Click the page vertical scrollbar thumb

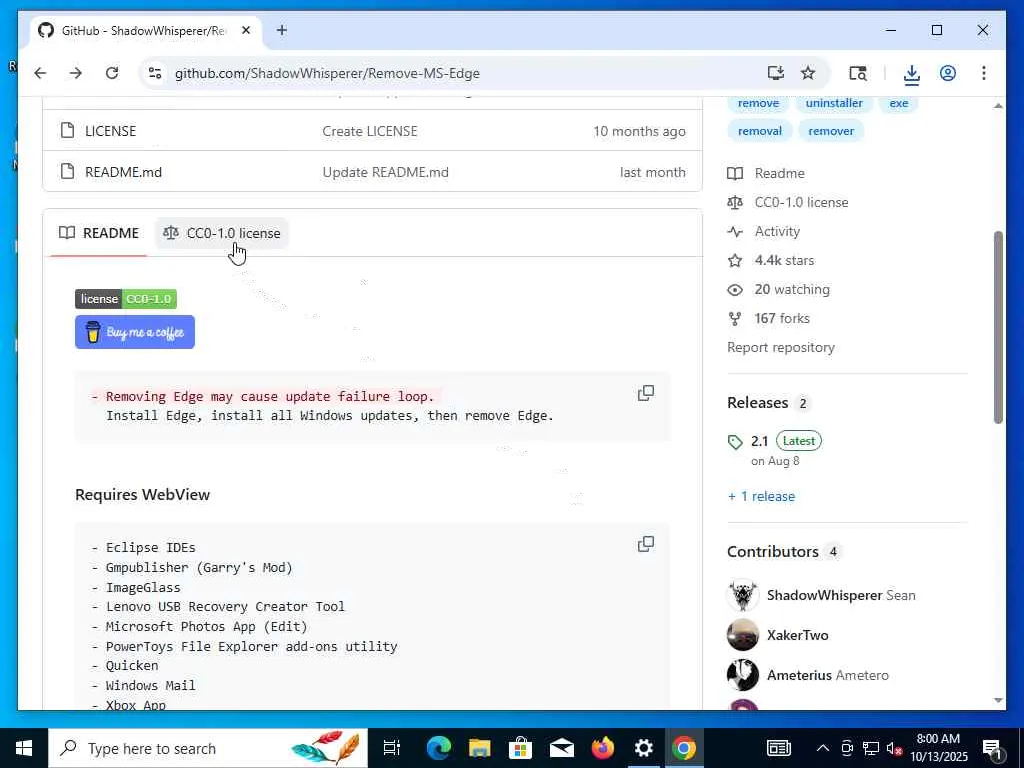point(998,327)
